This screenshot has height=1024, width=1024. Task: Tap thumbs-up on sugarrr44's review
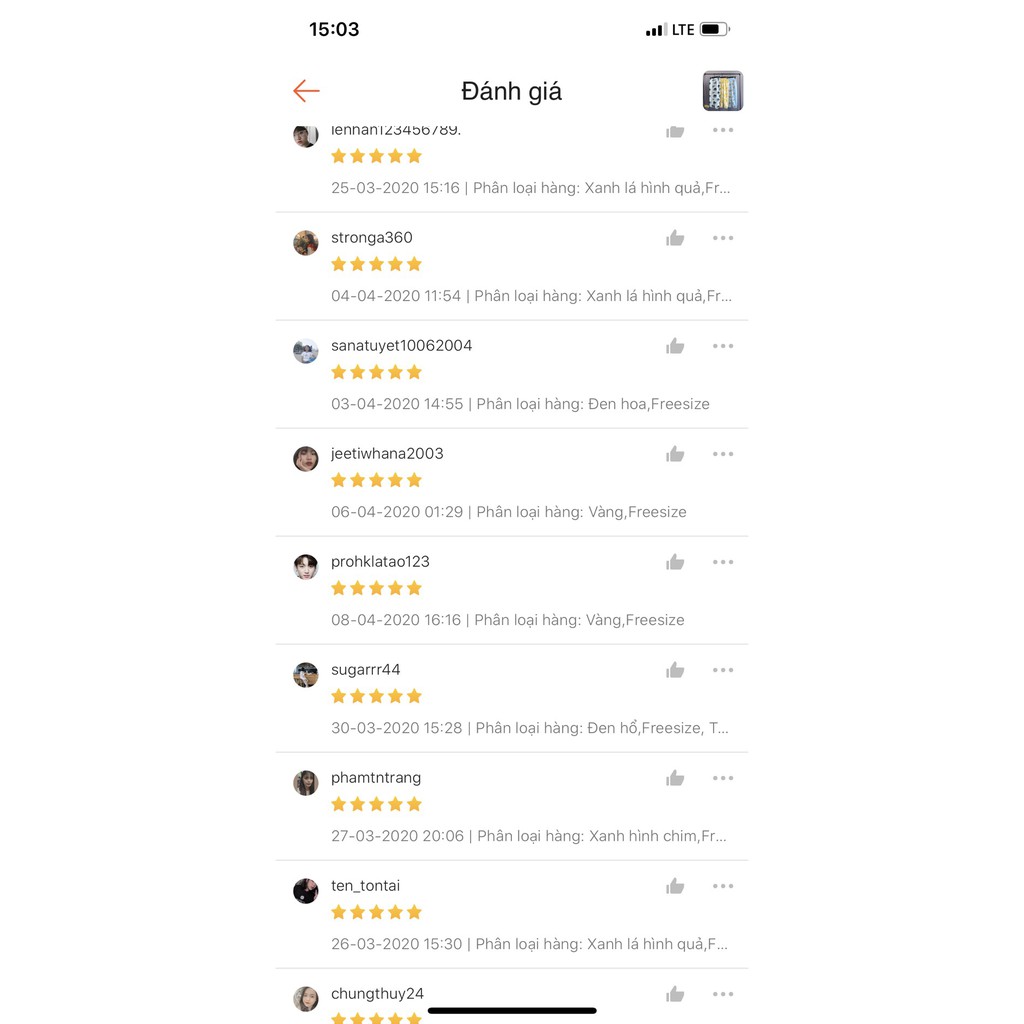(x=675, y=670)
